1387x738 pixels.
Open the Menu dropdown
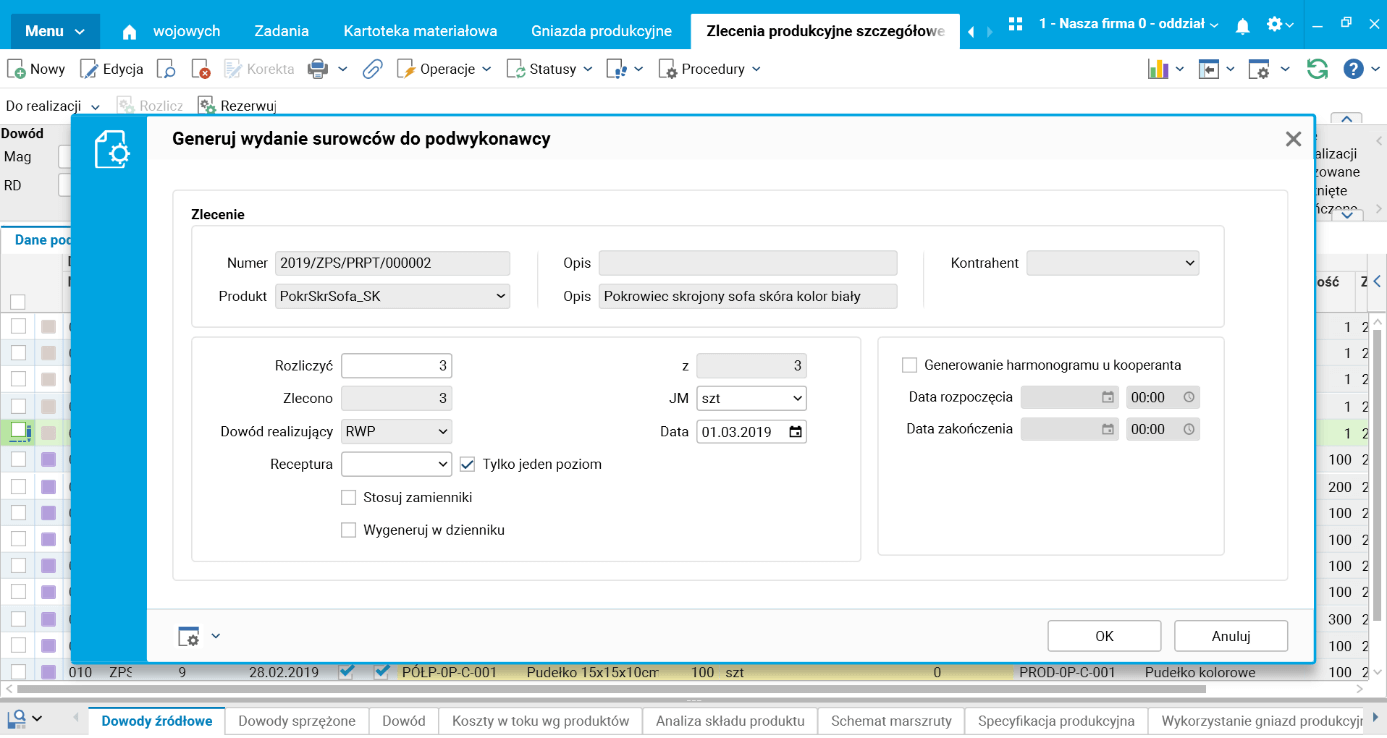click(55, 31)
